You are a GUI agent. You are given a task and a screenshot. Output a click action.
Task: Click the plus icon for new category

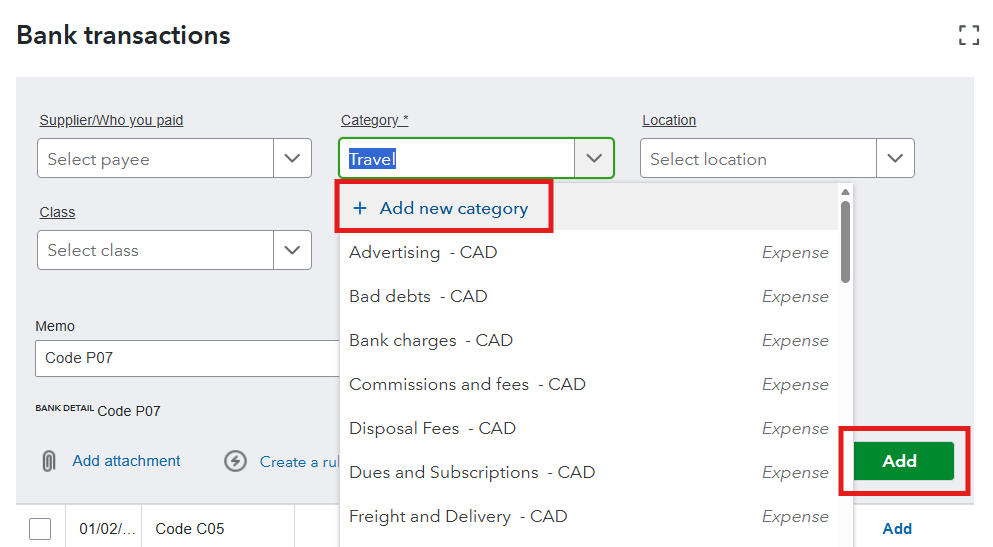360,208
